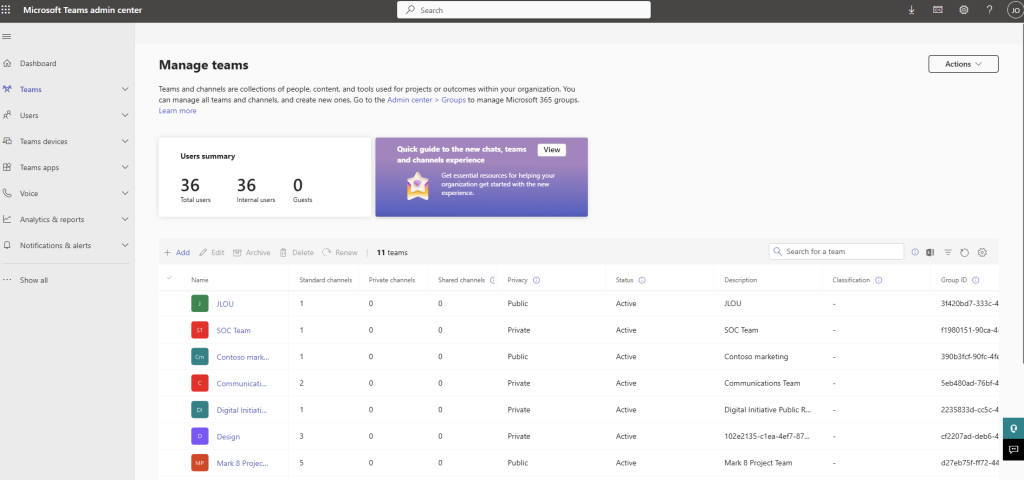1024x480 pixels.
Task: Open the second header icon beside downloads
Action: click(x=938, y=10)
